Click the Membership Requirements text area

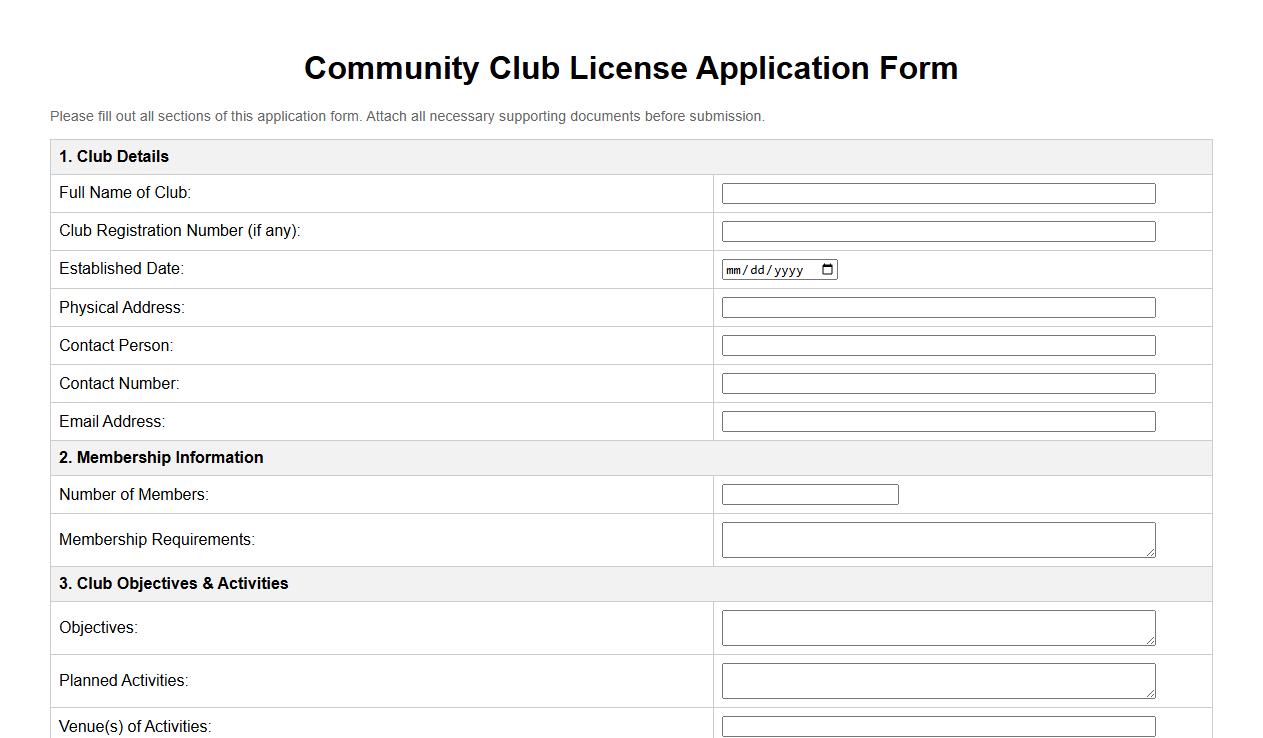(930, 538)
